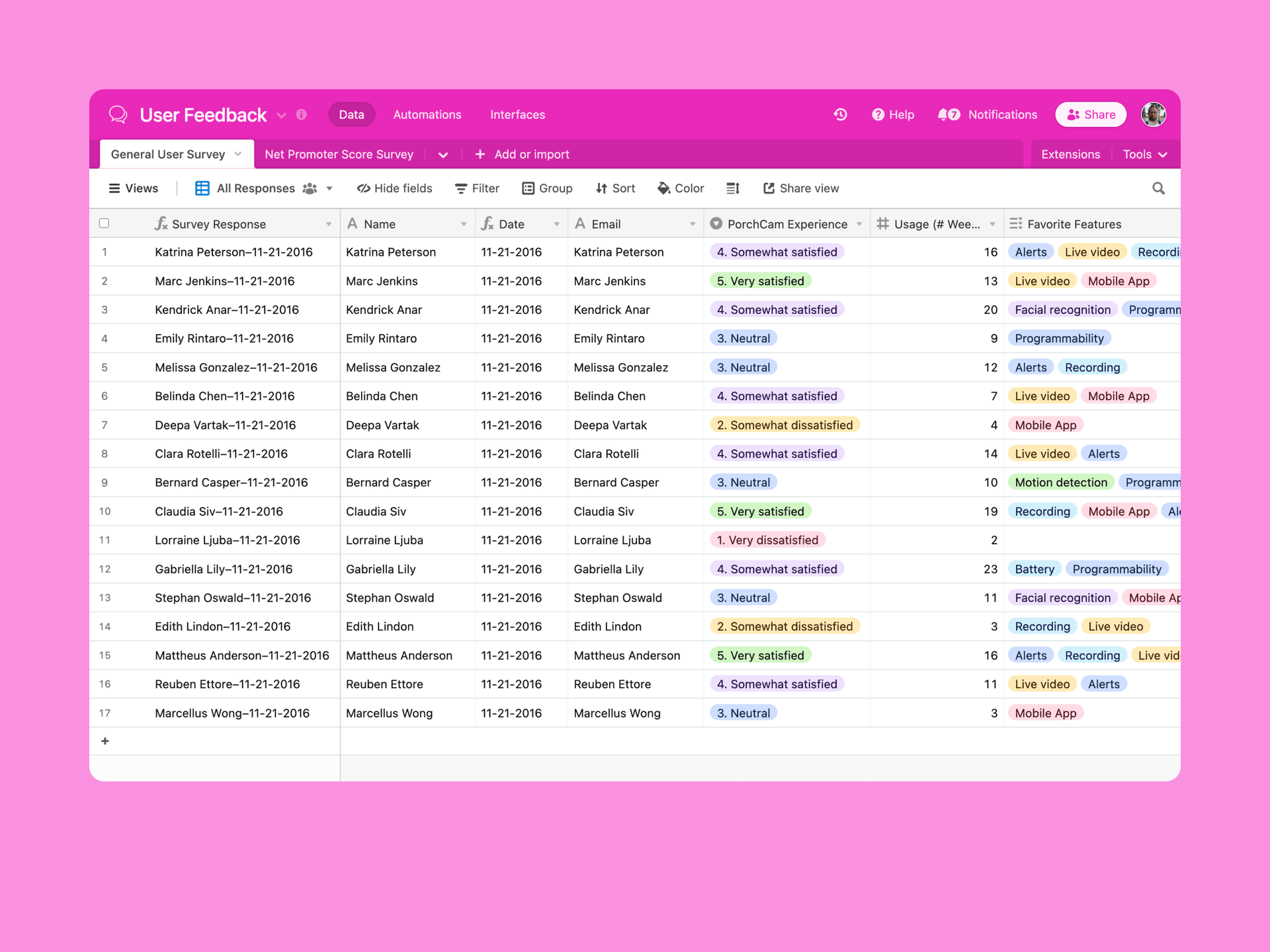This screenshot has height=952, width=1270.
Task: Open the Date column dropdown arrow
Action: (x=556, y=224)
